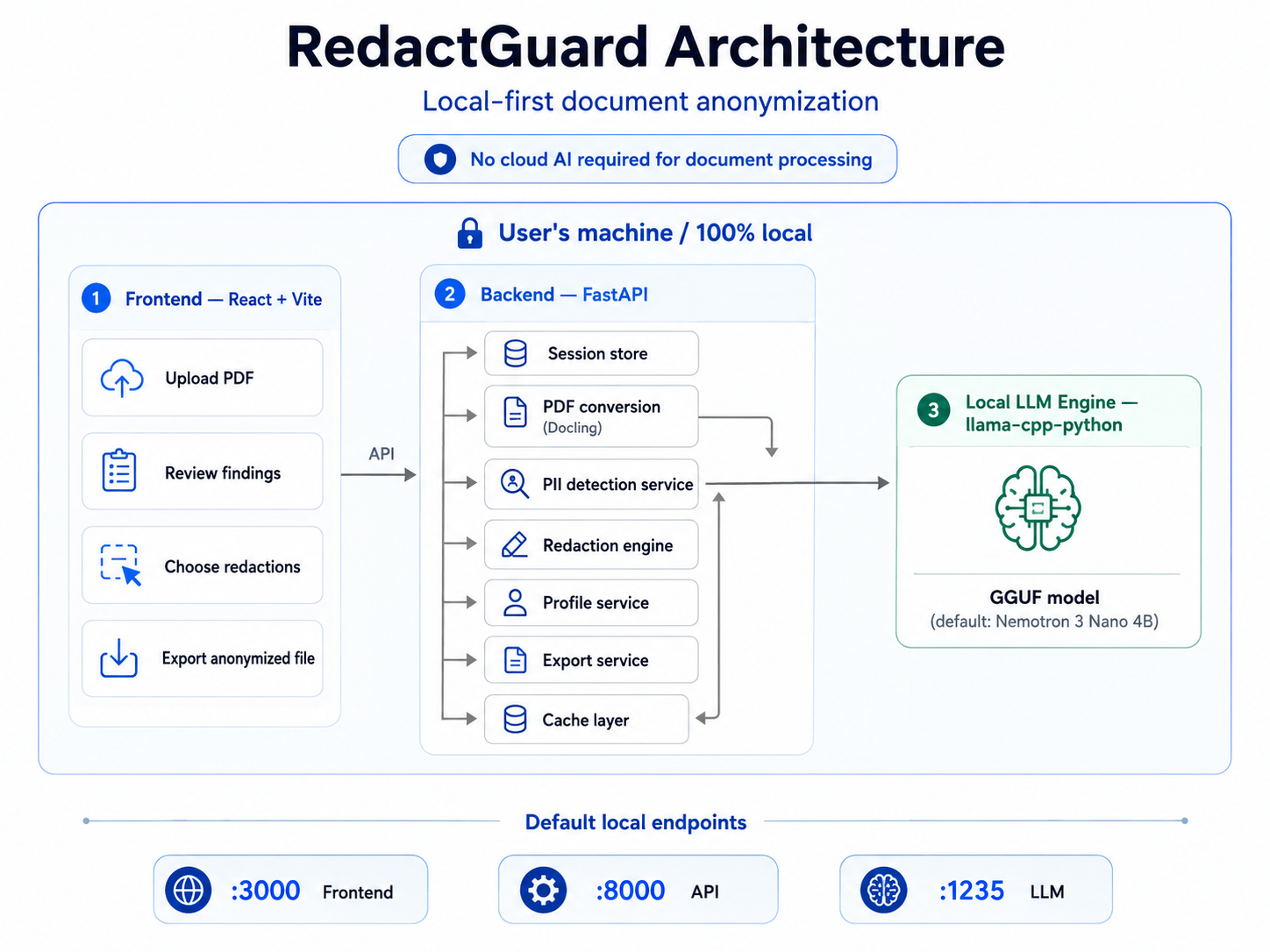Click the clipboard checklist icon for Review findings
Image resolution: width=1270 pixels, height=952 pixels.
click(119, 471)
